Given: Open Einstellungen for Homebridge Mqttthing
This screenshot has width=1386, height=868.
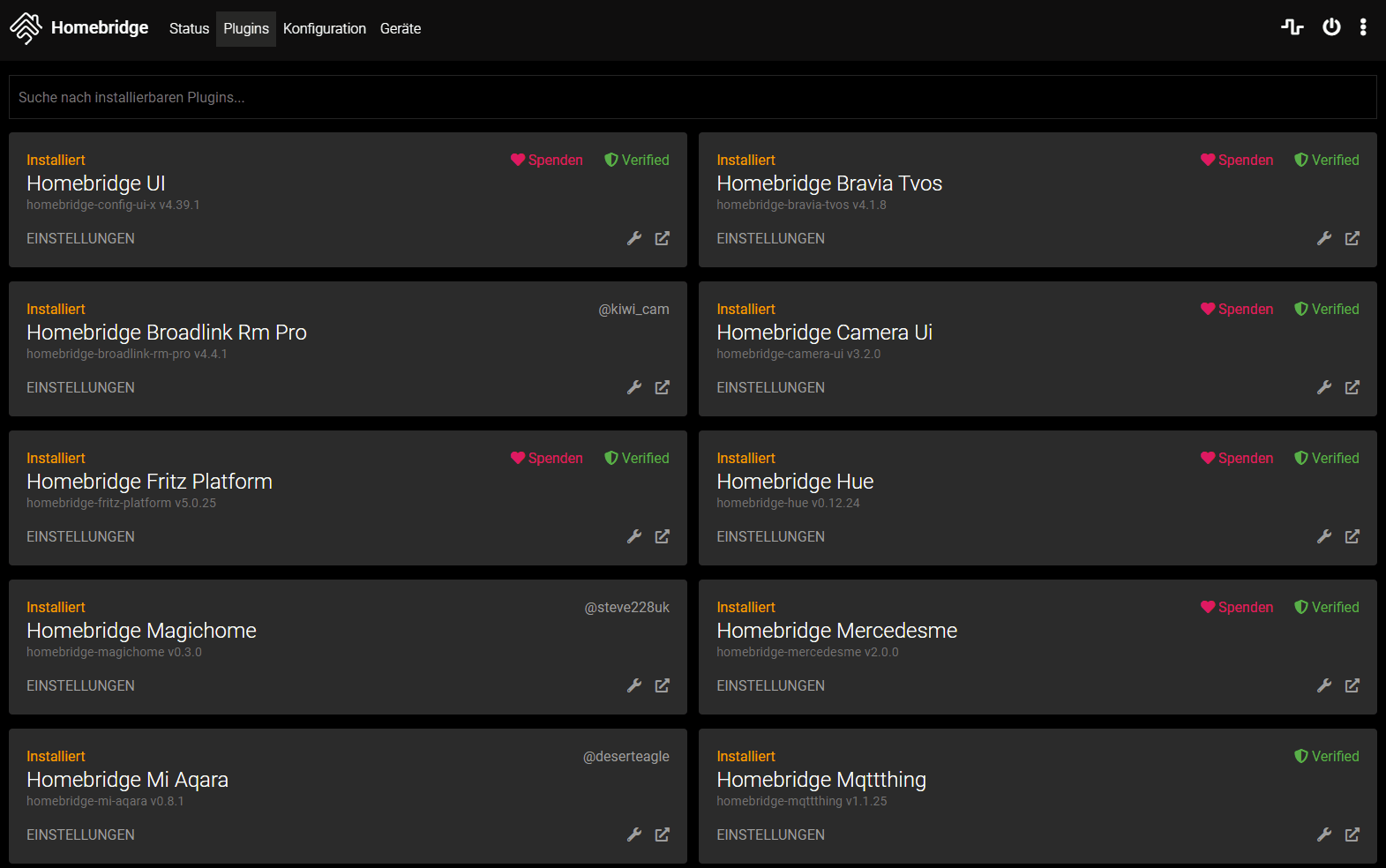Looking at the screenshot, I should 770,834.
